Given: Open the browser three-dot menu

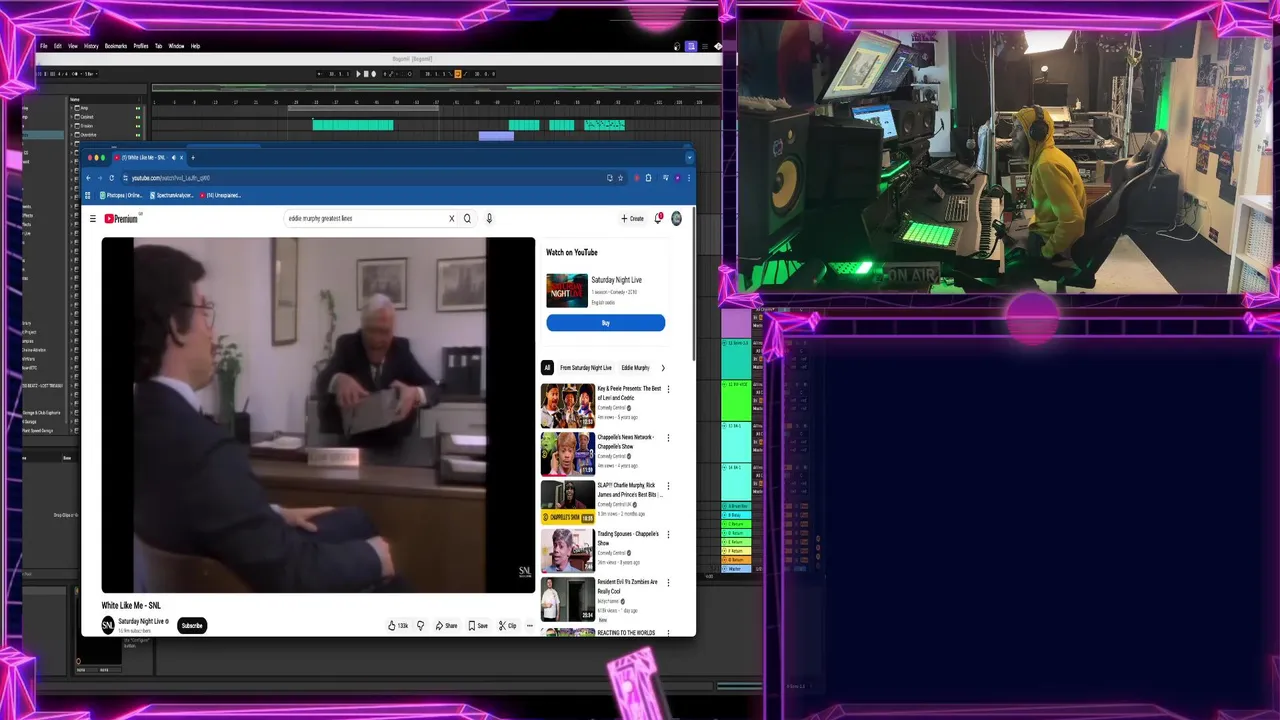Looking at the screenshot, I should click(x=689, y=178).
